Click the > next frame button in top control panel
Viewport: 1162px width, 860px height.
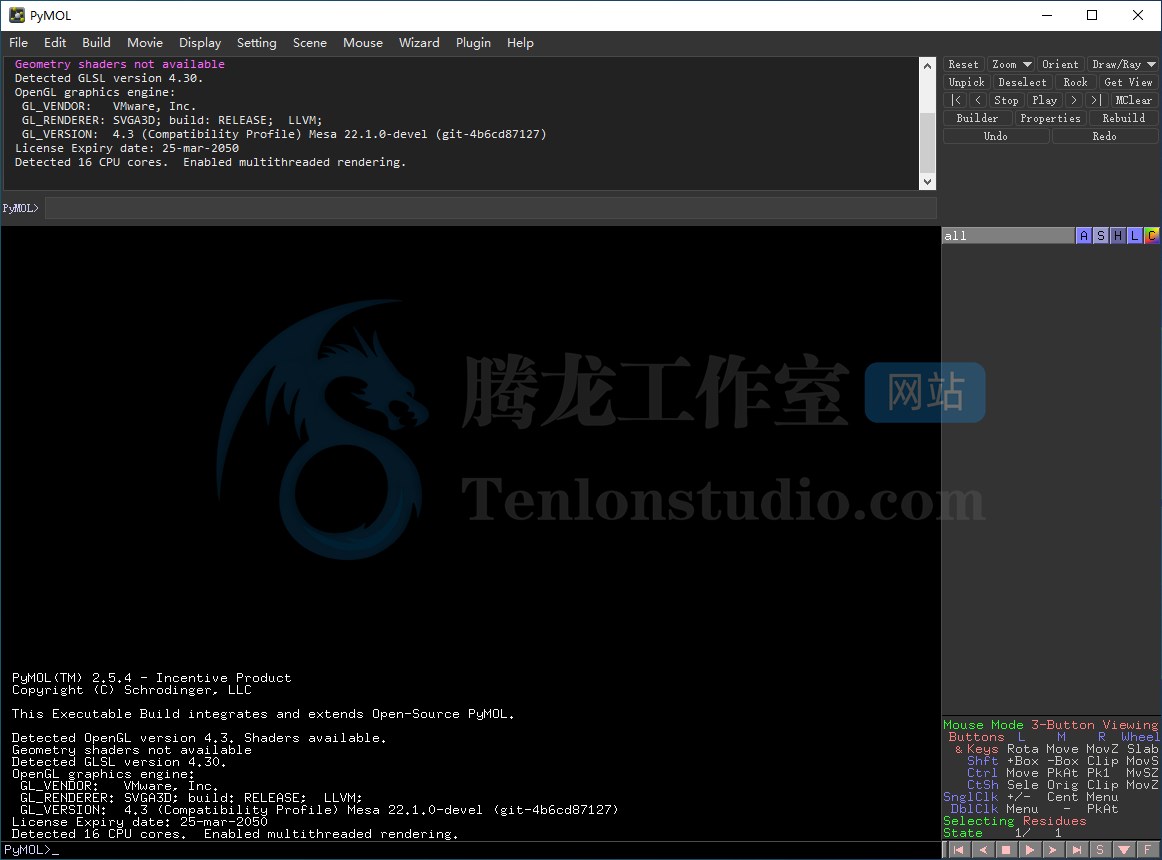(x=1074, y=100)
